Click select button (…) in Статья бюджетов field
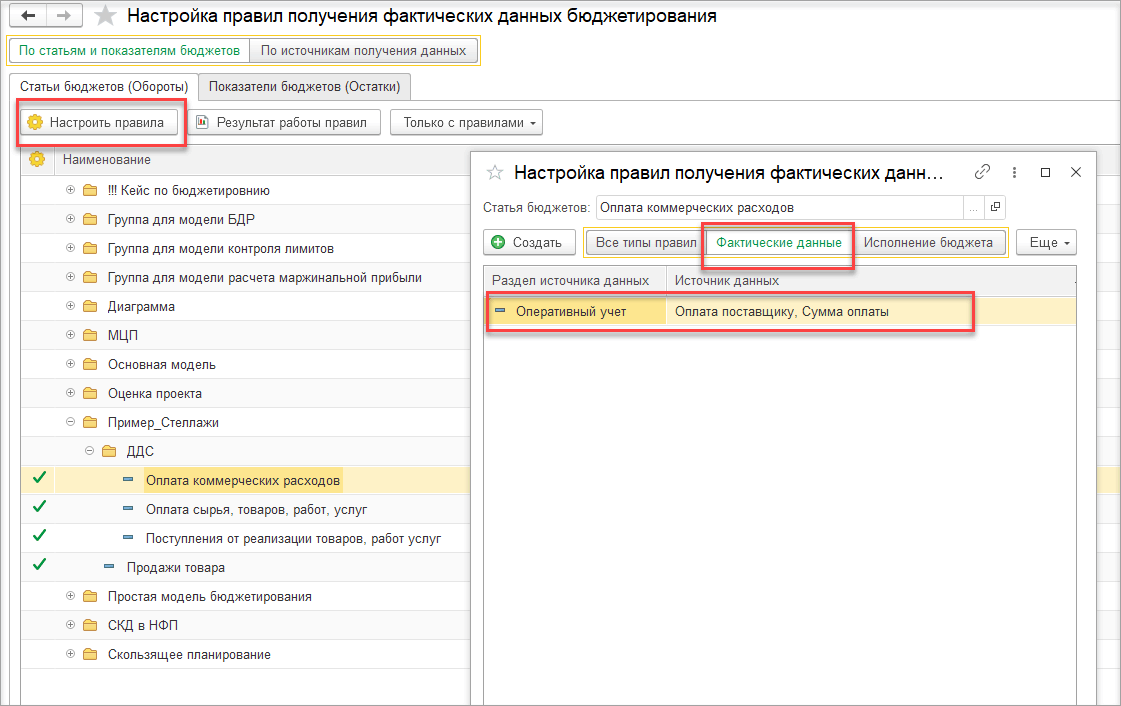Viewport: 1121px width, 706px height. (974, 207)
